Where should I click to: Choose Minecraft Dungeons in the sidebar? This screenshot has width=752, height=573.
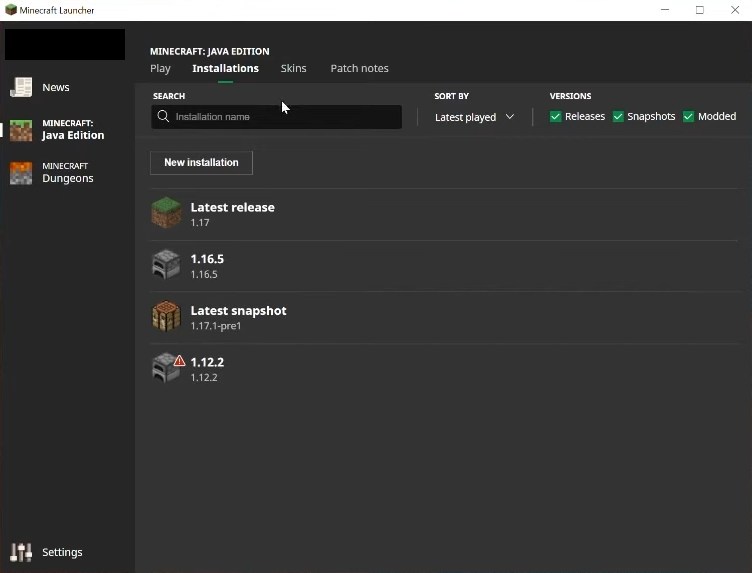[68, 173]
